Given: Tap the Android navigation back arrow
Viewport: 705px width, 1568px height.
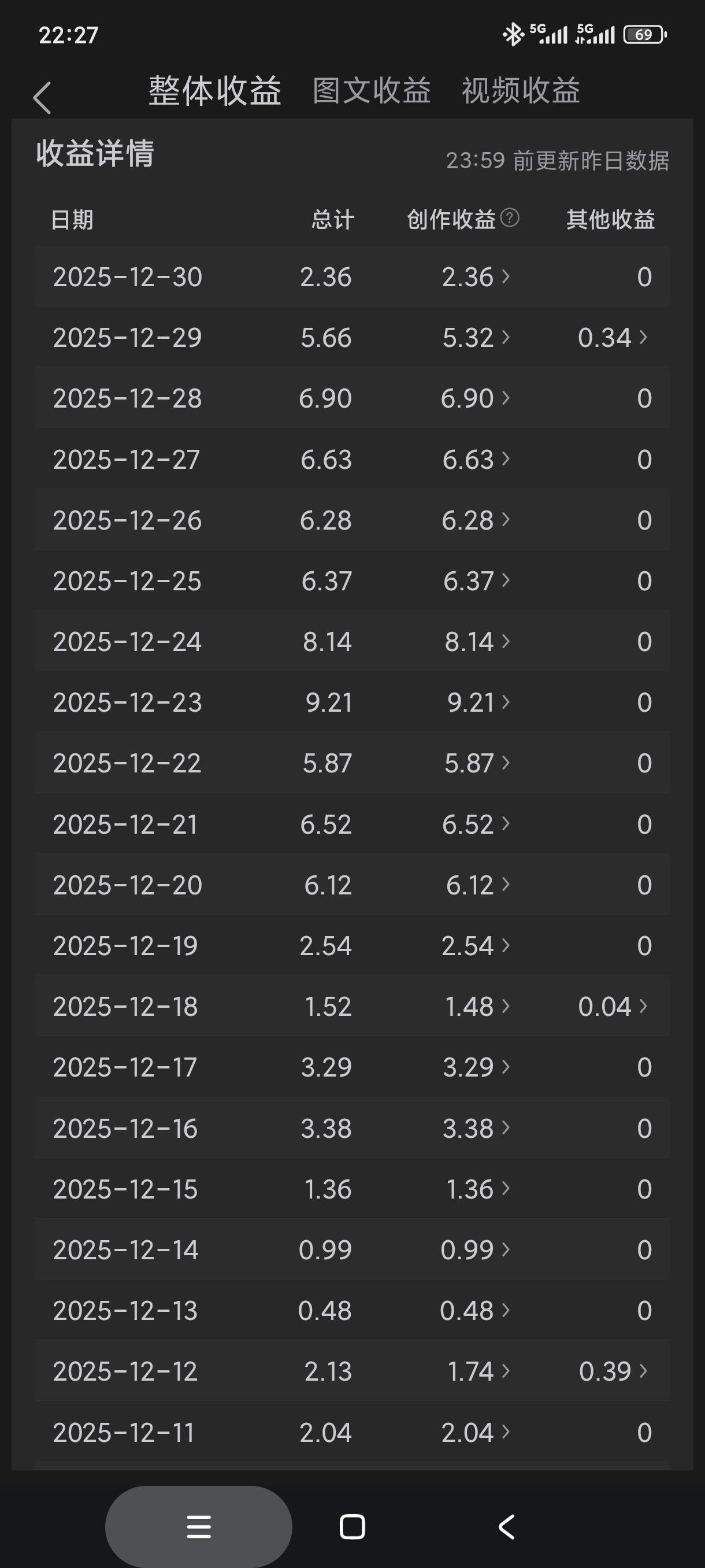Looking at the screenshot, I should click(506, 1526).
